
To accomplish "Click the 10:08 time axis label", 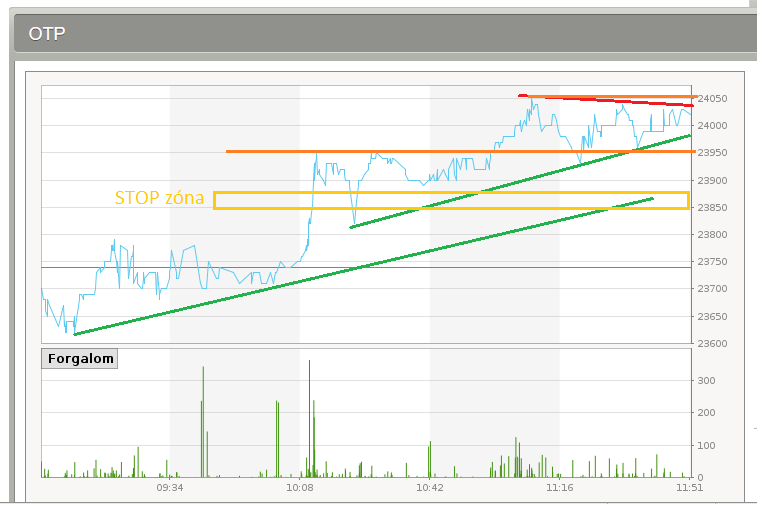I will coord(300,488).
